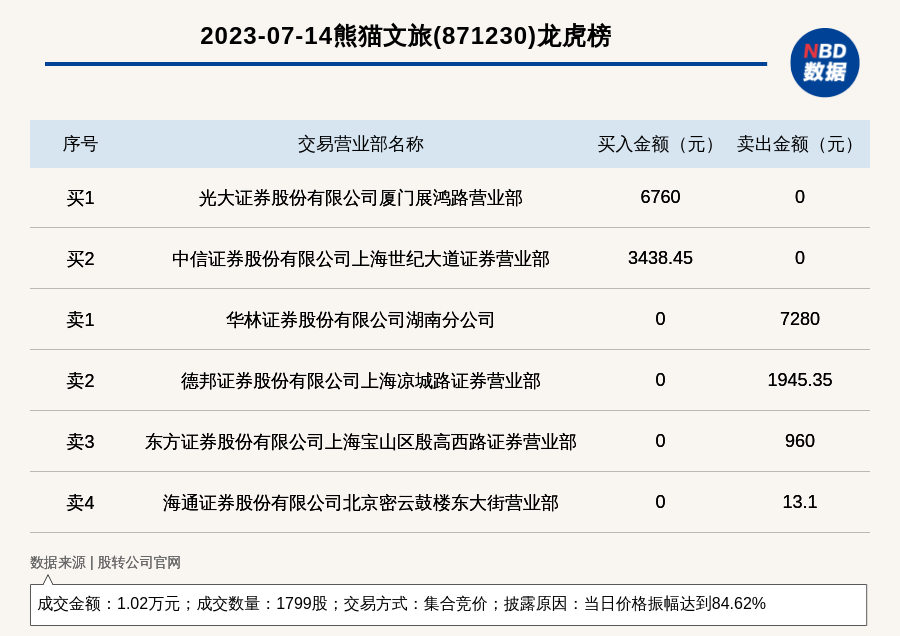Select the 买2 row label

(x=80, y=259)
